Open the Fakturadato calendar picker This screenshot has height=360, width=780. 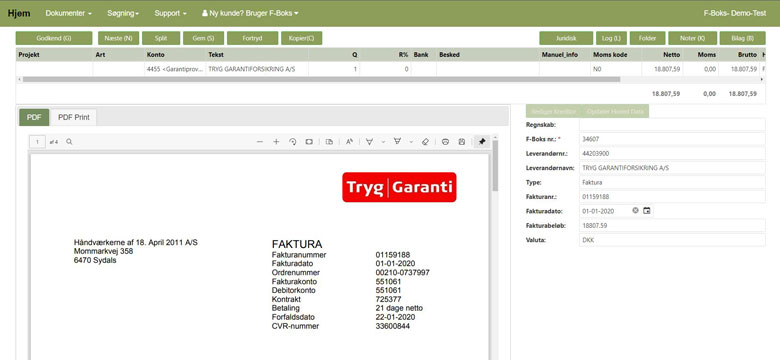click(x=647, y=211)
